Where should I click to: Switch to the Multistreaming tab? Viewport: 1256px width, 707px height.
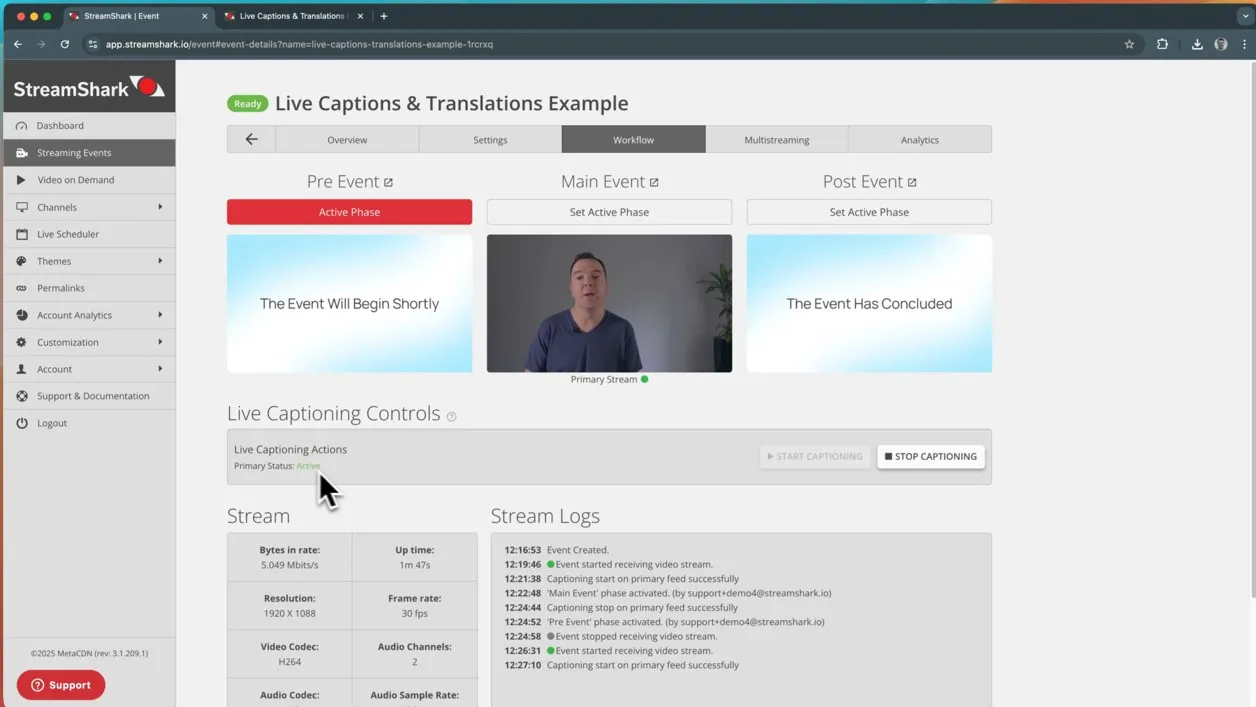777,139
